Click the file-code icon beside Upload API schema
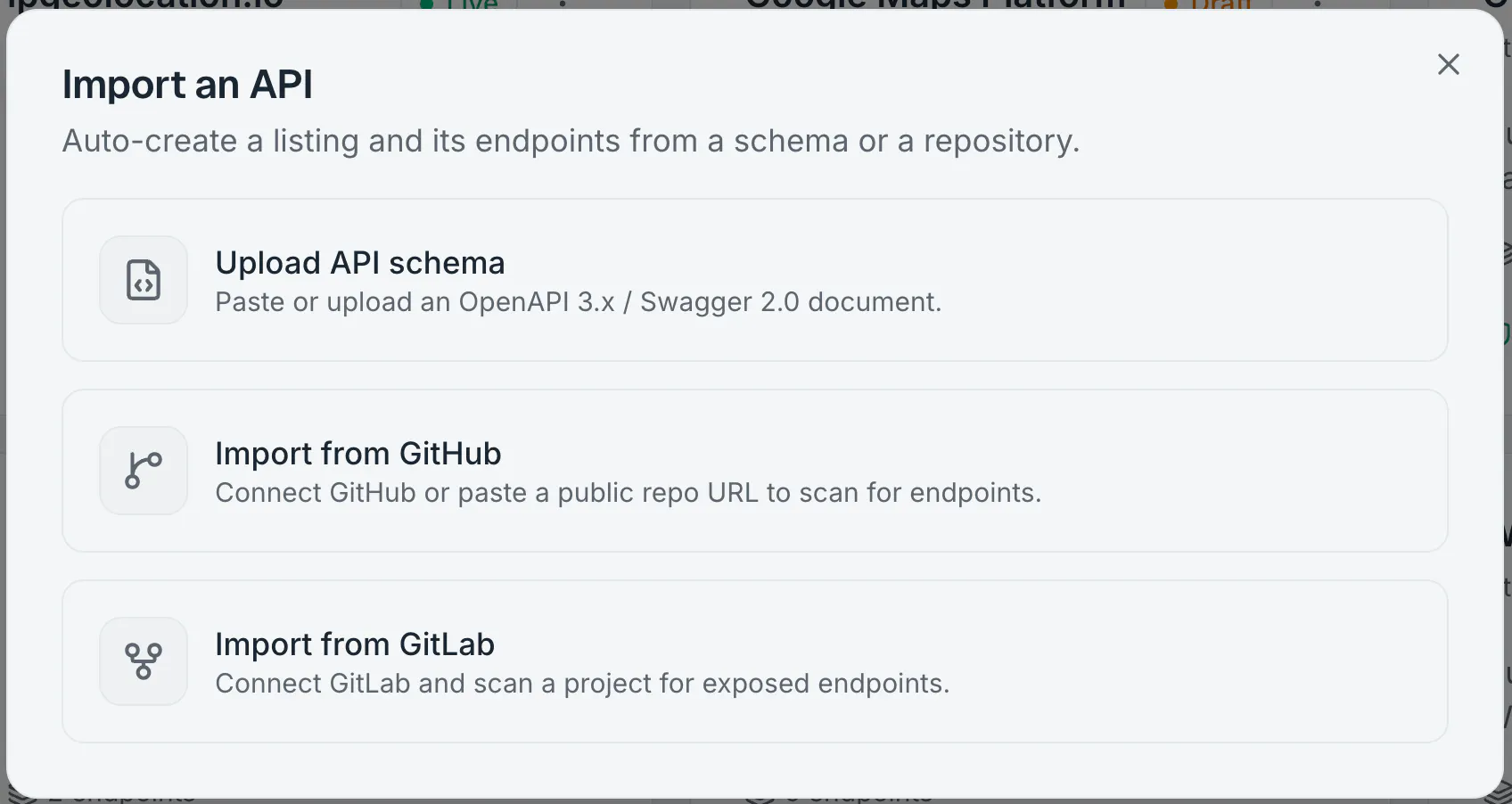 click(144, 280)
